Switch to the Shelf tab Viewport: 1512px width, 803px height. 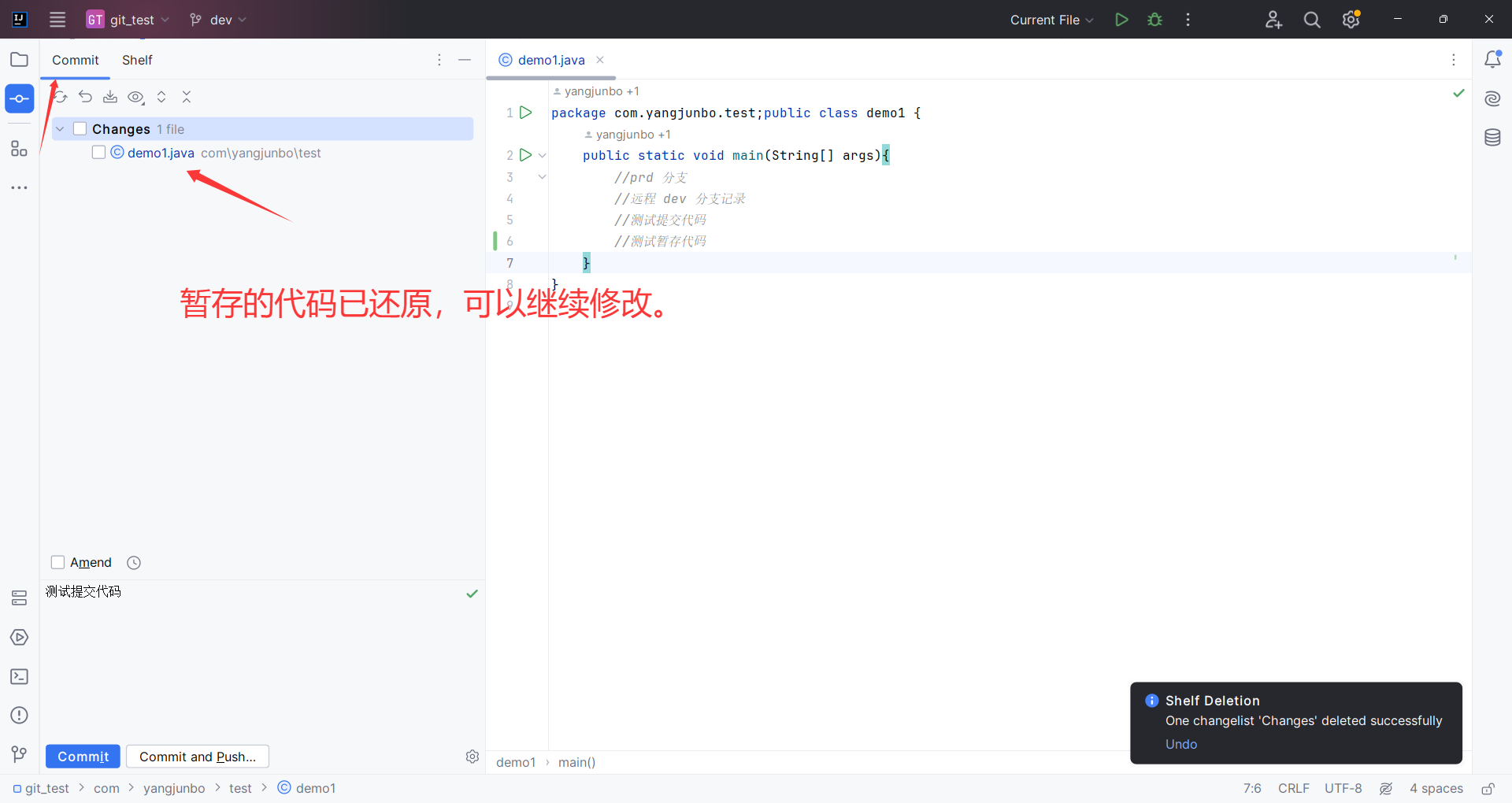click(137, 60)
